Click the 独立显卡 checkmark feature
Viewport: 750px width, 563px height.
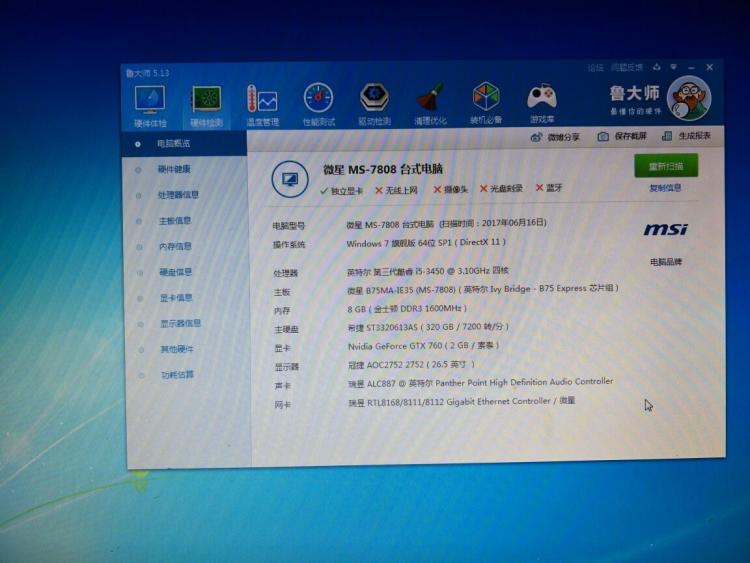click(342, 191)
